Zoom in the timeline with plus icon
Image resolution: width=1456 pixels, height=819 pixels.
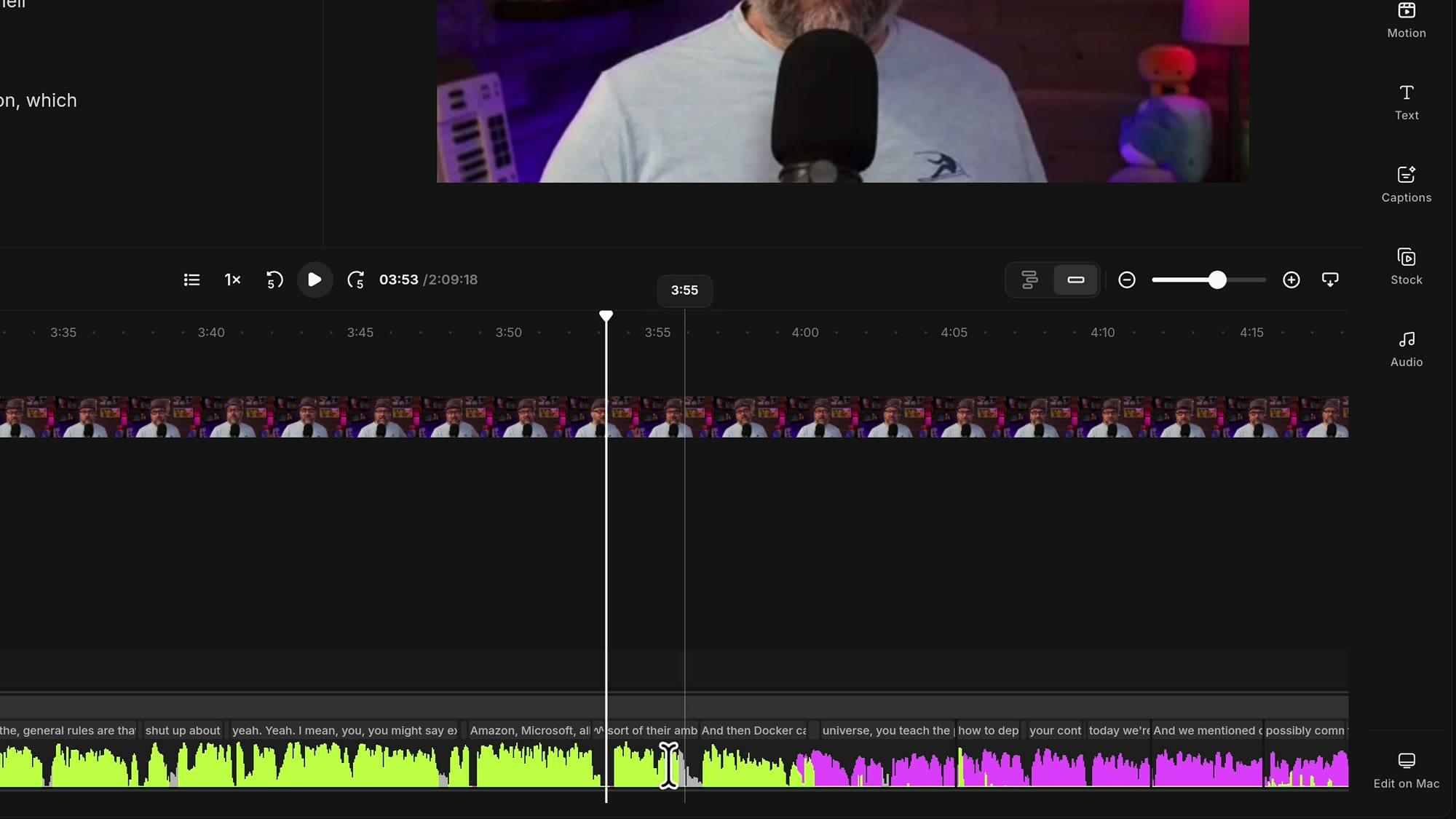[1291, 280]
